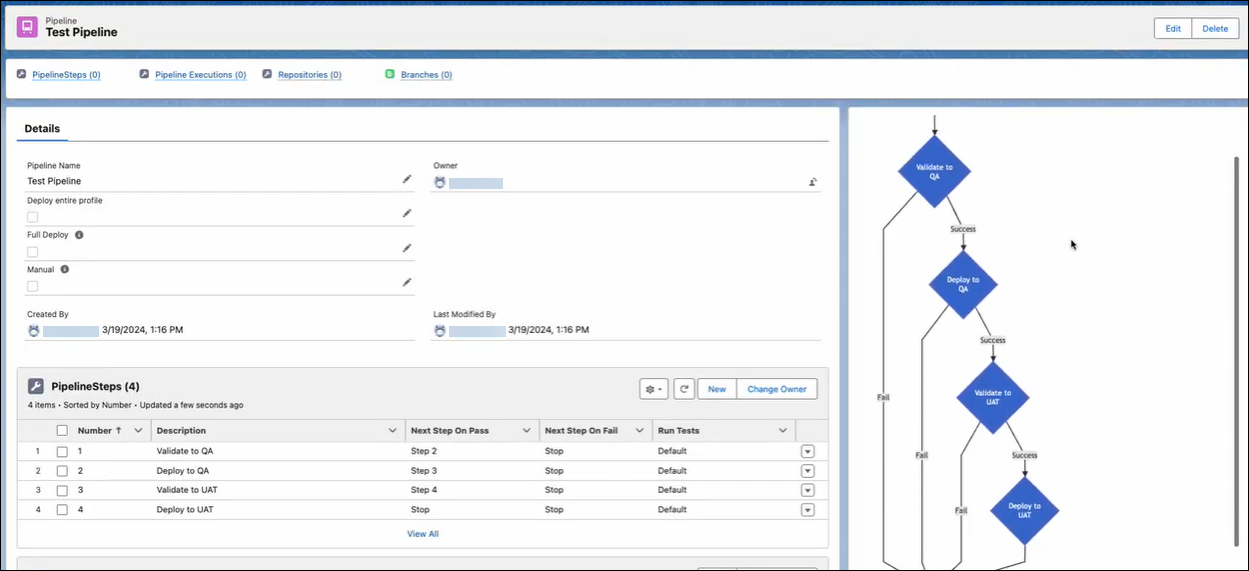Click 'Step 2' in Next Step On Pass
1249x571 pixels.
(x=424, y=452)
